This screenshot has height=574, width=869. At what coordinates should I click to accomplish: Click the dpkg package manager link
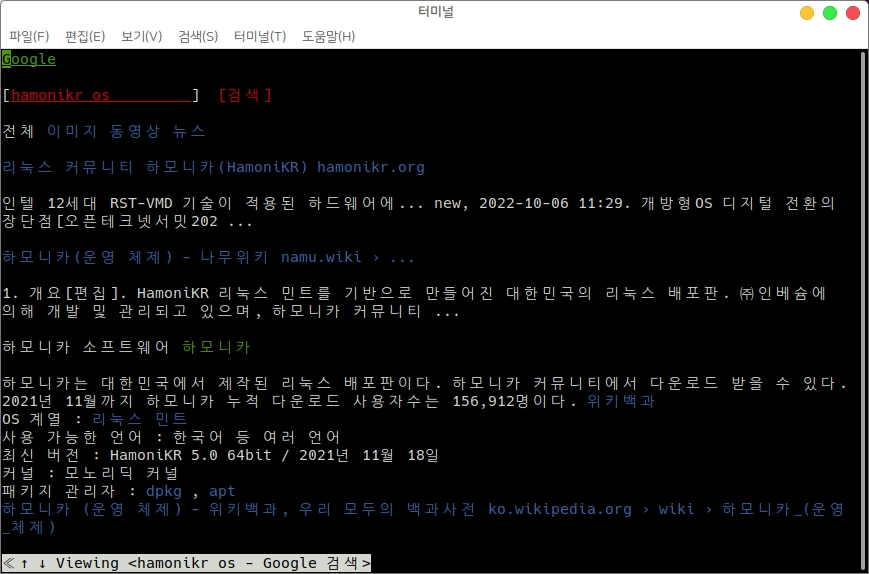point(165,491)
